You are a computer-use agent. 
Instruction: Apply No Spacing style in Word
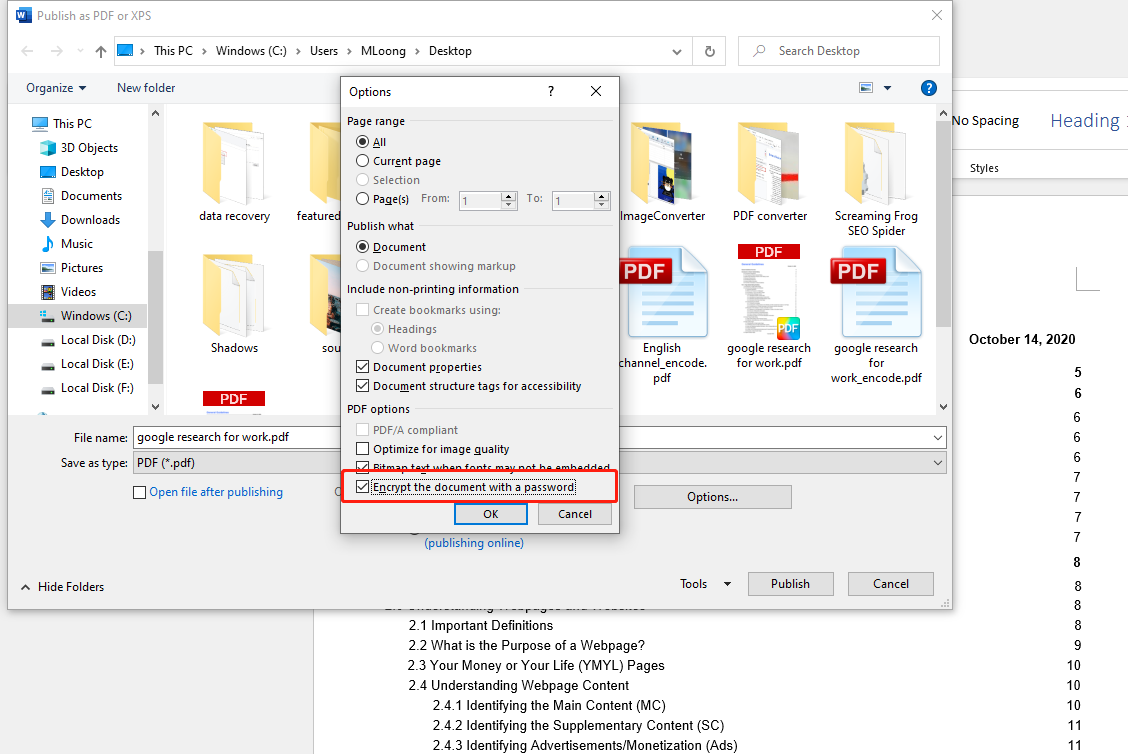tap(986, 121)
